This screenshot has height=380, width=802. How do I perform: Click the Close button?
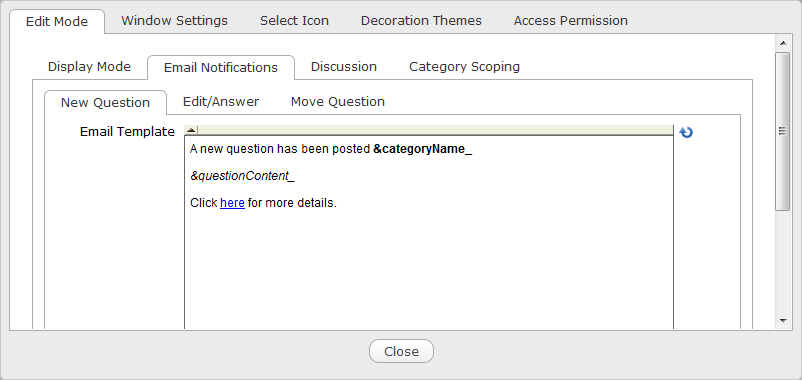[402, 351]
